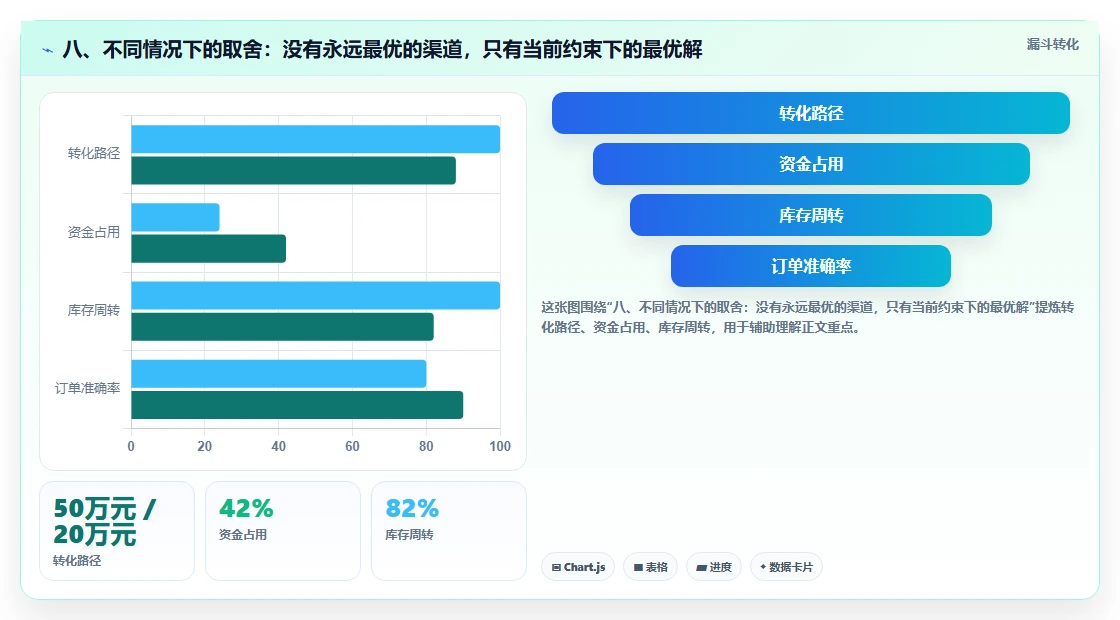Screen dimensions: 1120x620
Task: Click the light blue 订单准确率 bar
Action: pyautogui.click(x=279, y=374)
